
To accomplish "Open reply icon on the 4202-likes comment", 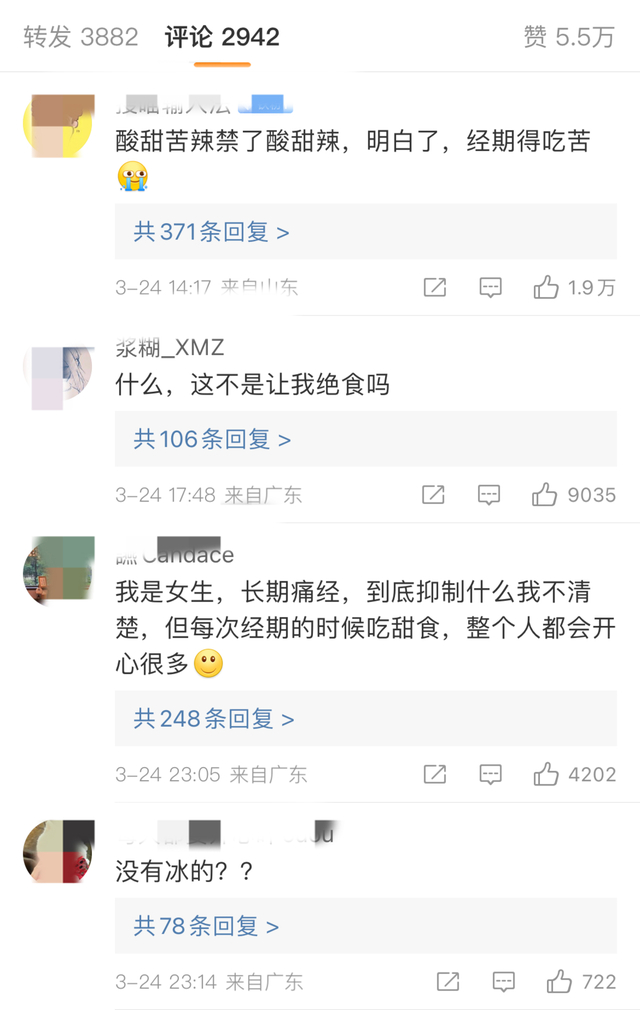I will coord(490,774).
